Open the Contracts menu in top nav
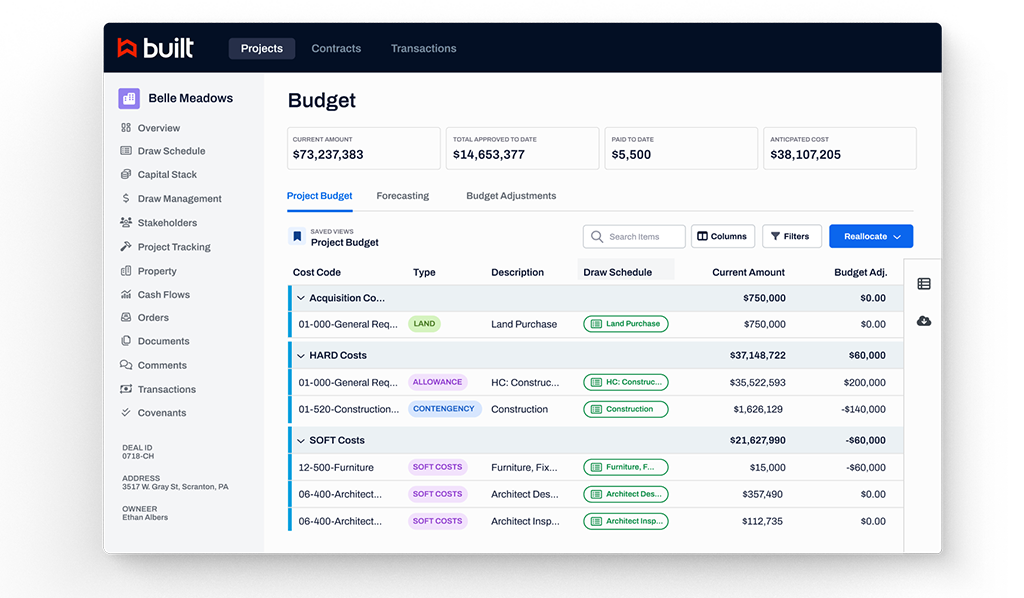 pyautogui.click(x=336, y=48)
